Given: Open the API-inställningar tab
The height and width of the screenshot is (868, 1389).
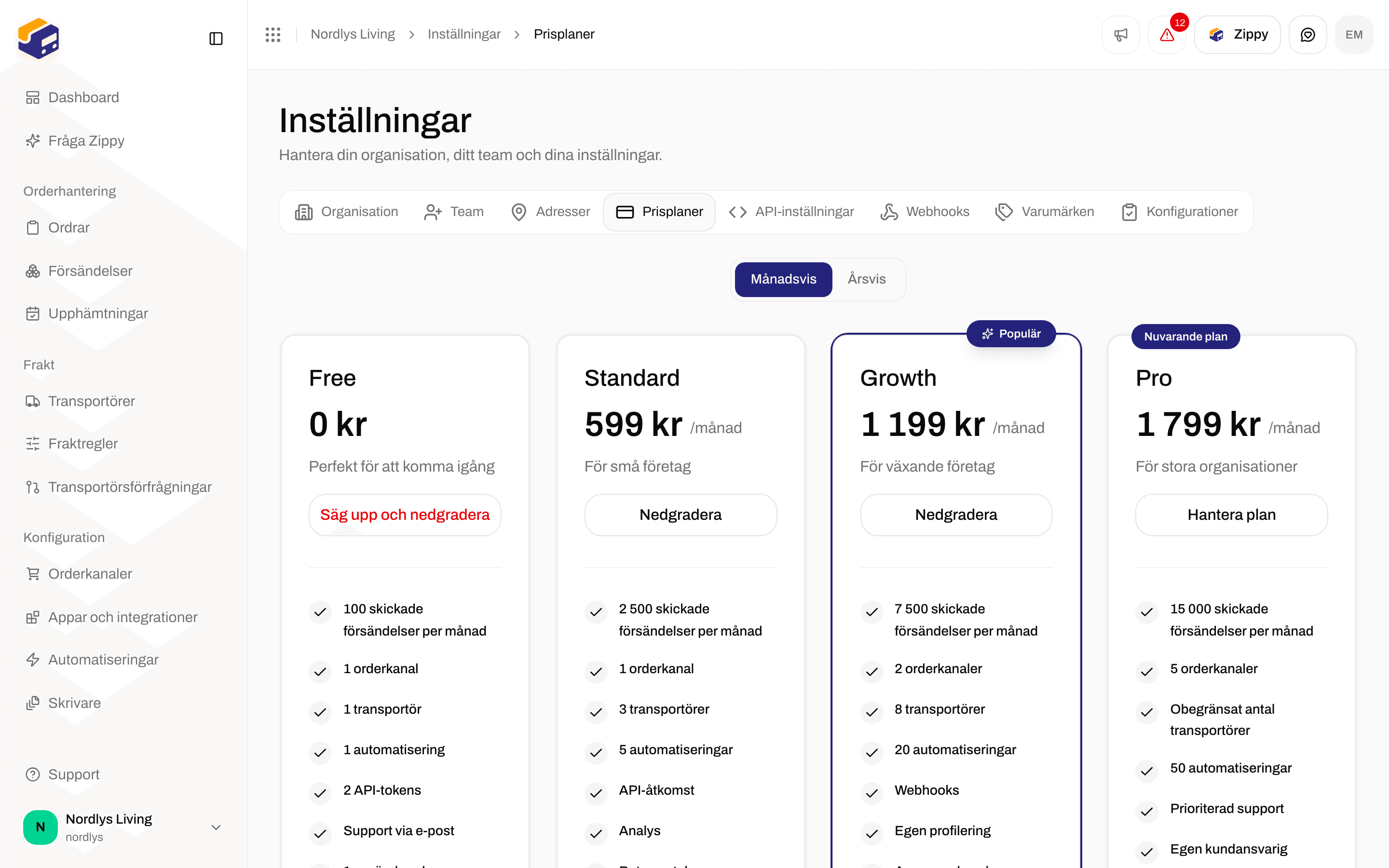Looking at the screenshot, I should (x=791, y=212).
